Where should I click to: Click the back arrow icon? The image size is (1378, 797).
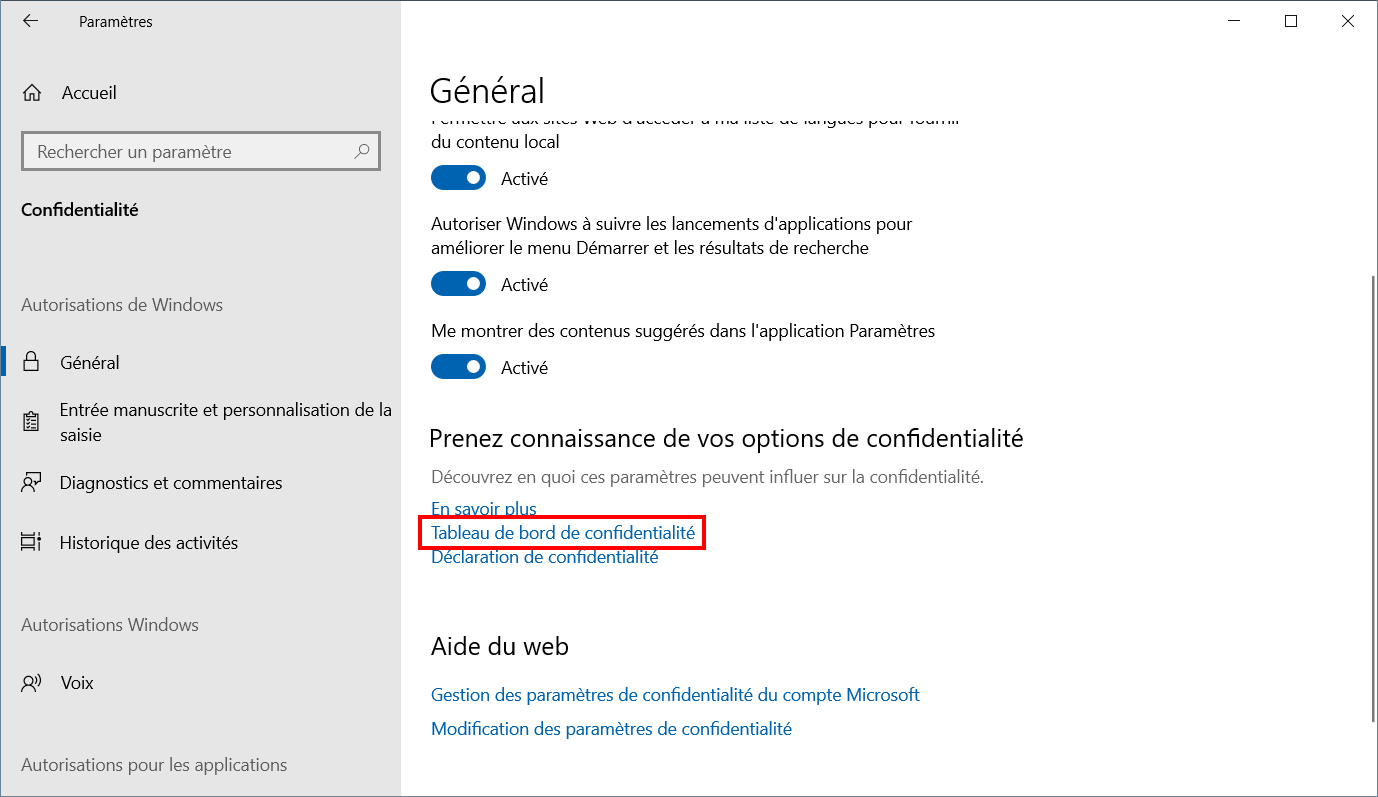(x=30, y=21)
